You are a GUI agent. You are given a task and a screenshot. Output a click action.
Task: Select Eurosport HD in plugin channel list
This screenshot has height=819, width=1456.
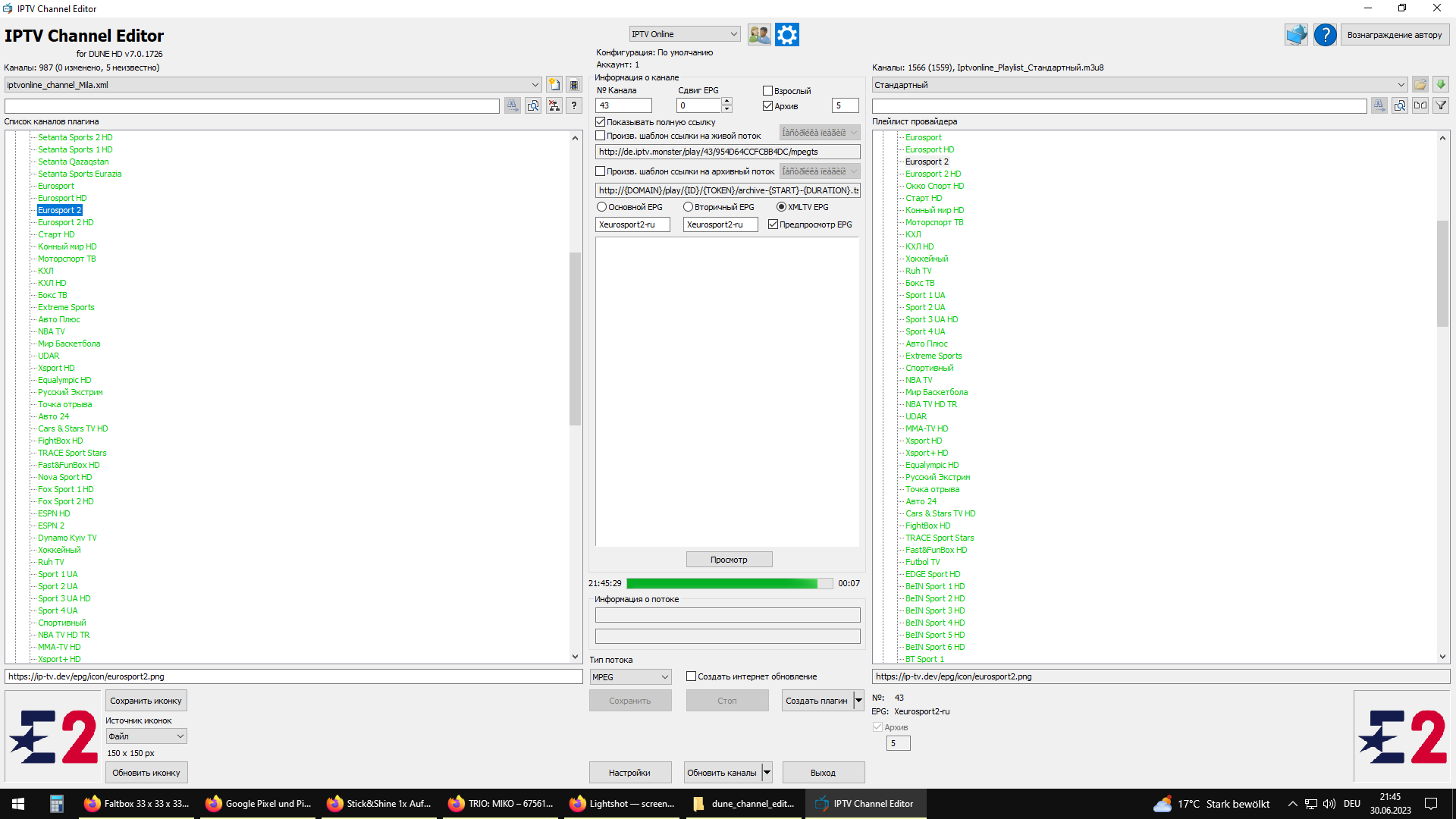[x=62, y=198]
